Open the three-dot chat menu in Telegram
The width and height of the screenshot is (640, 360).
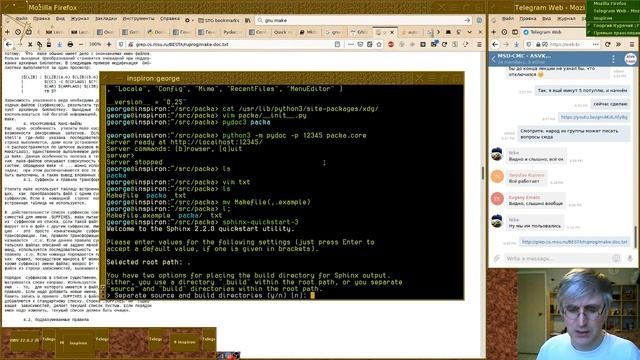coord(613,59)
